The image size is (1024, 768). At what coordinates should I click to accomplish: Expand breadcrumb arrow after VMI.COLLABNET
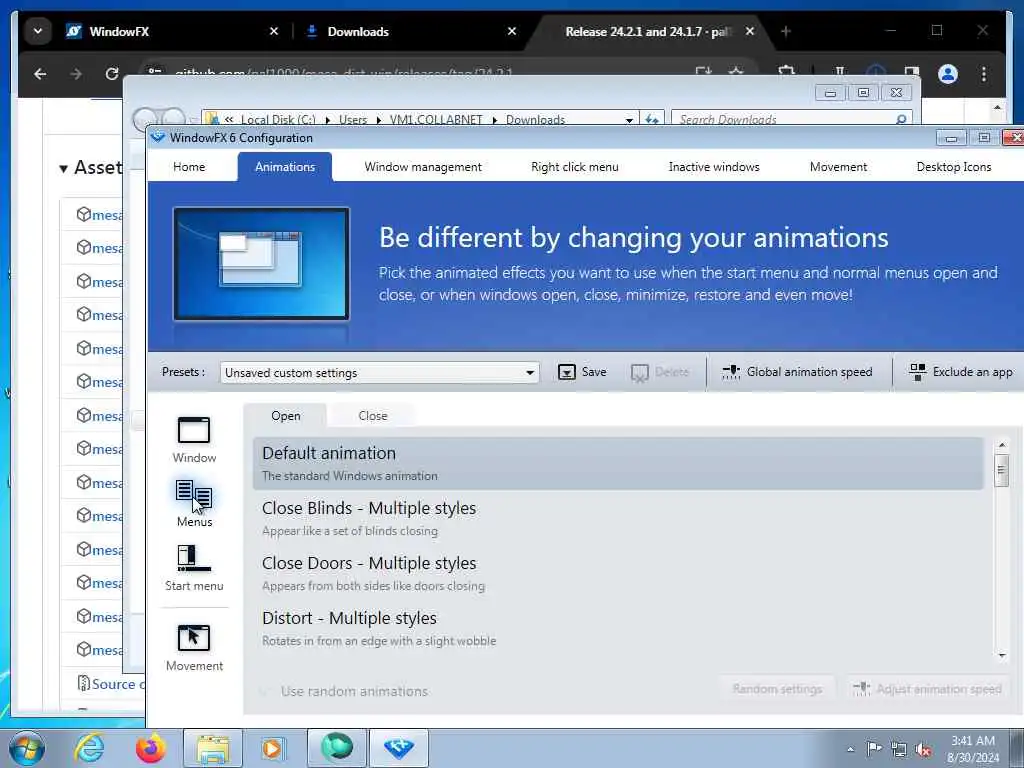494,120
